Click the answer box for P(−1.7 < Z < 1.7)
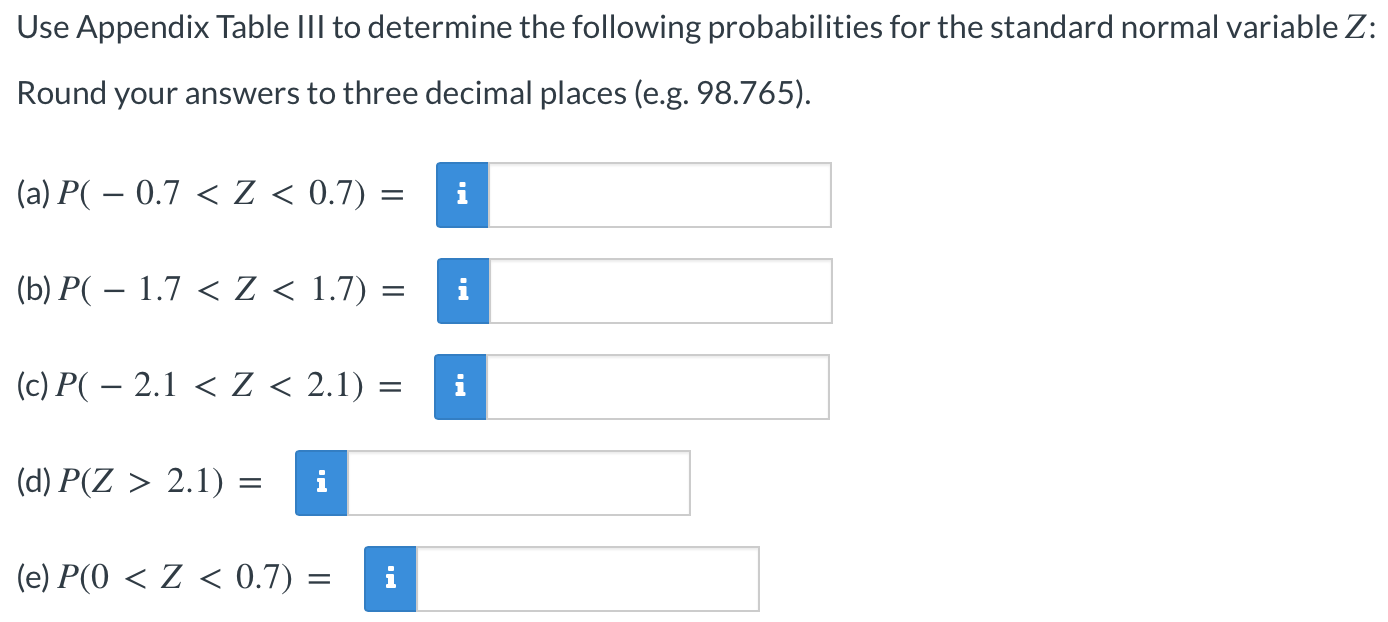 click(x=660, y=291)
